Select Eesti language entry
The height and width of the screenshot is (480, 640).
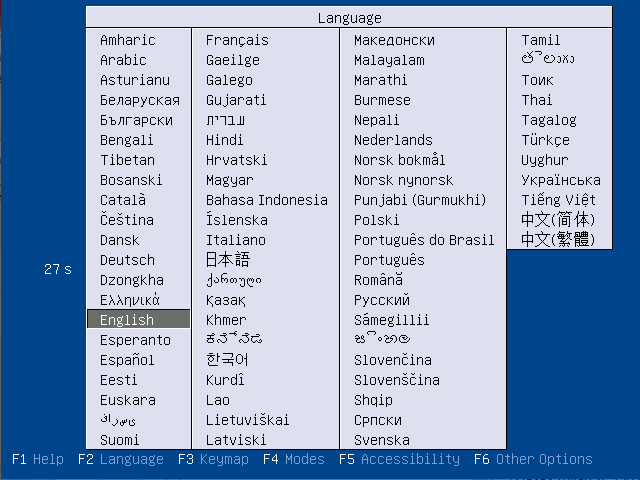[118, 380]
